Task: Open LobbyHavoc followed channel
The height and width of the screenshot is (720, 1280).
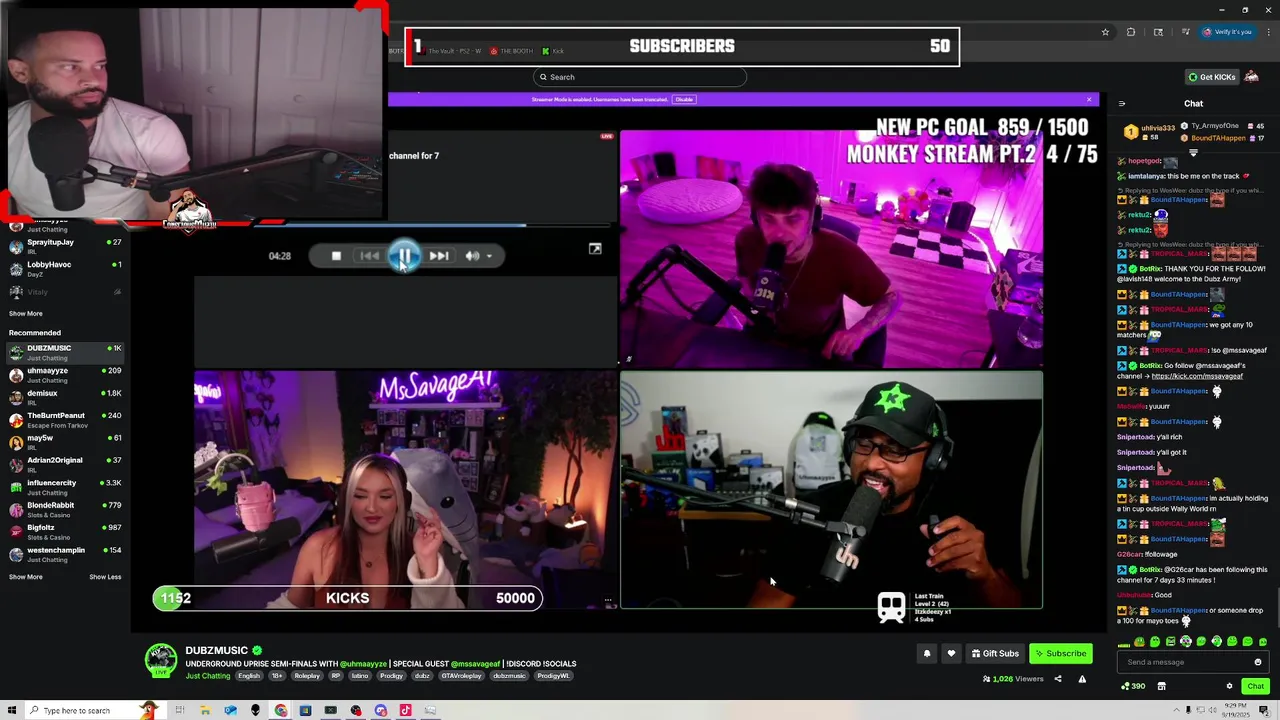Action: click(x=65, y=269)
